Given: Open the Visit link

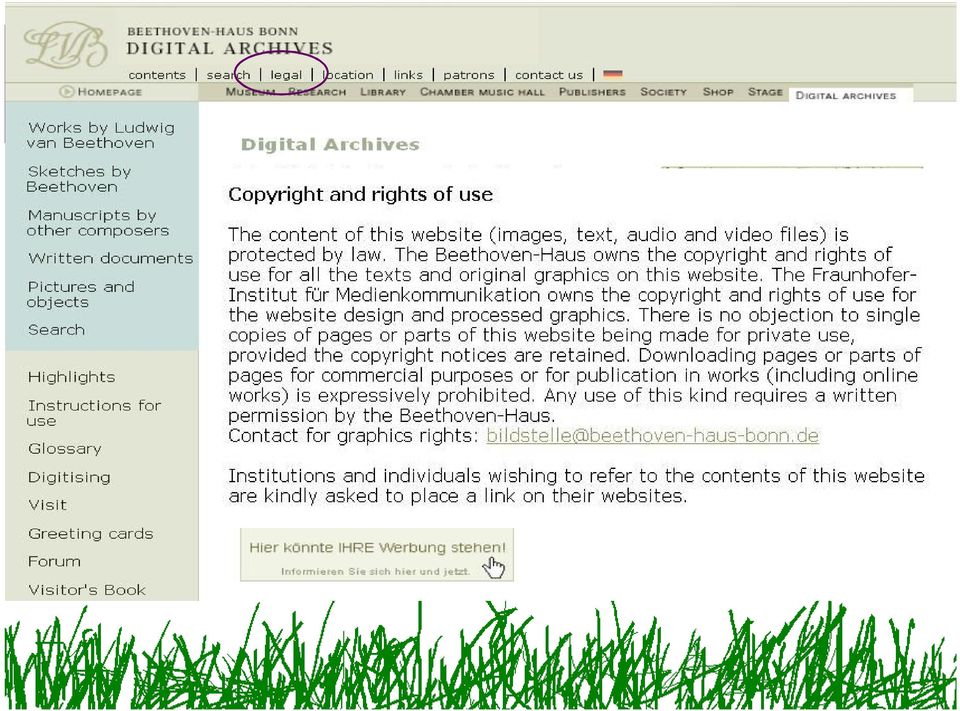Looking at the screenshot, I should [47, 505].
